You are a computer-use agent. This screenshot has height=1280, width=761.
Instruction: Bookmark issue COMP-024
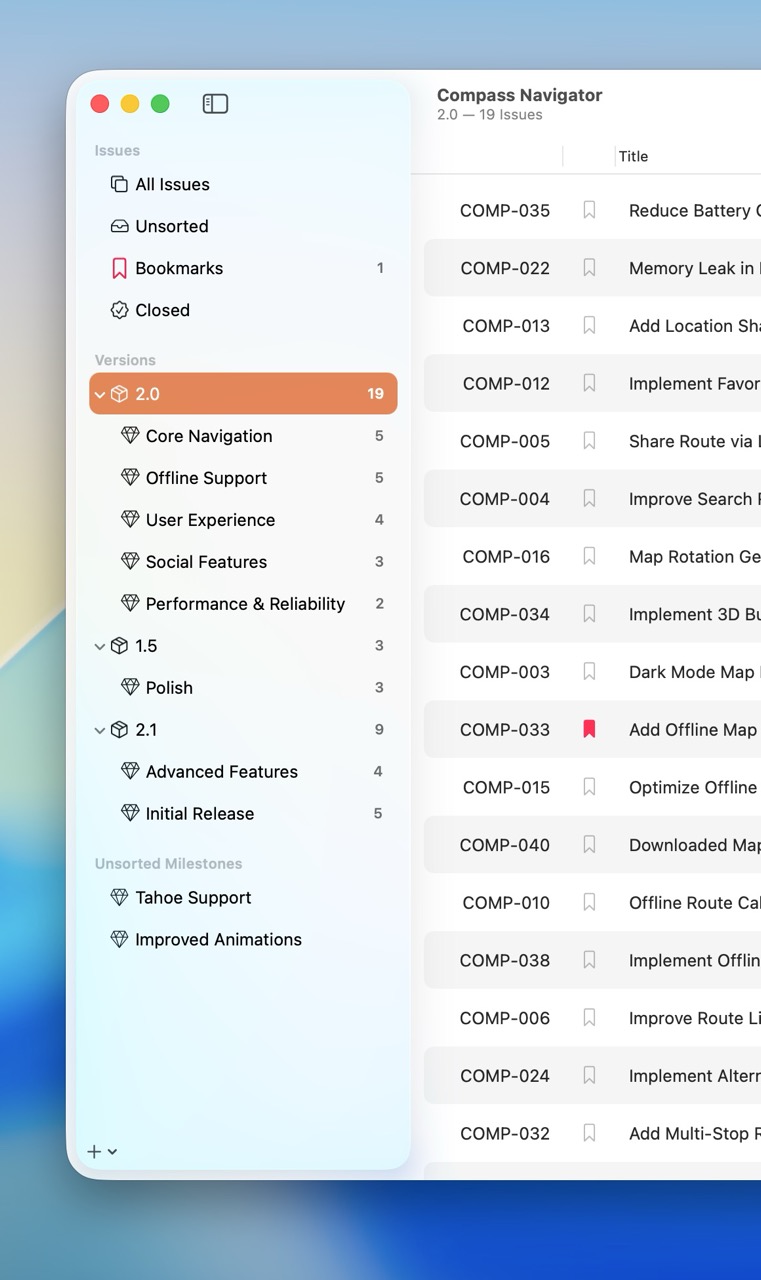coord(589,1076)
